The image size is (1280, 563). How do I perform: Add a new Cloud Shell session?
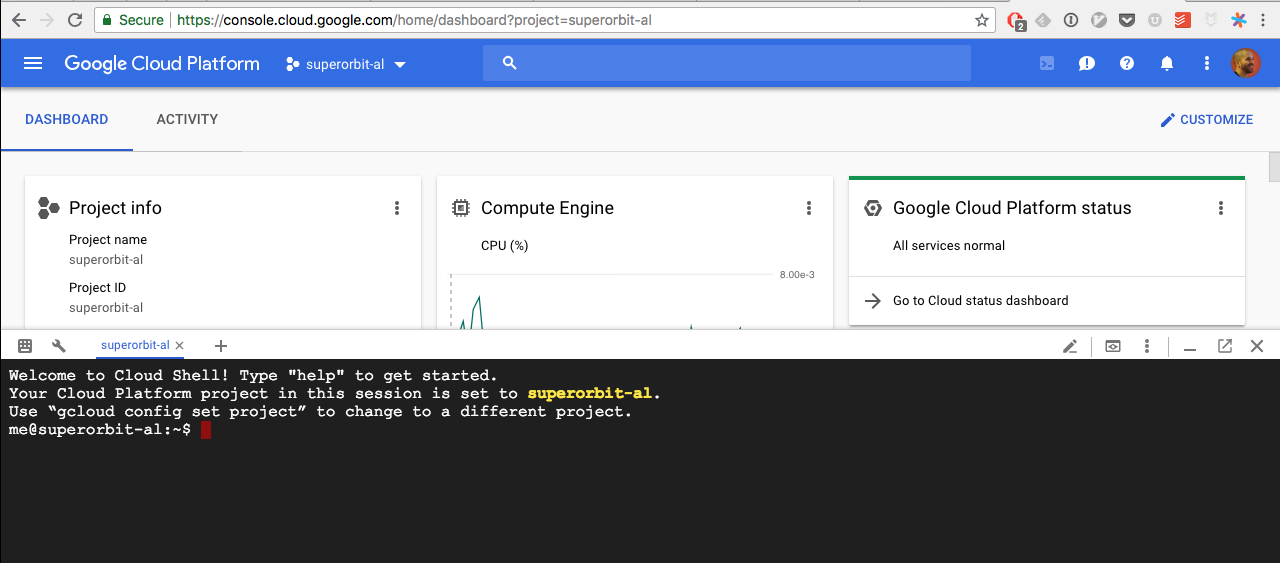click(221, 346)
